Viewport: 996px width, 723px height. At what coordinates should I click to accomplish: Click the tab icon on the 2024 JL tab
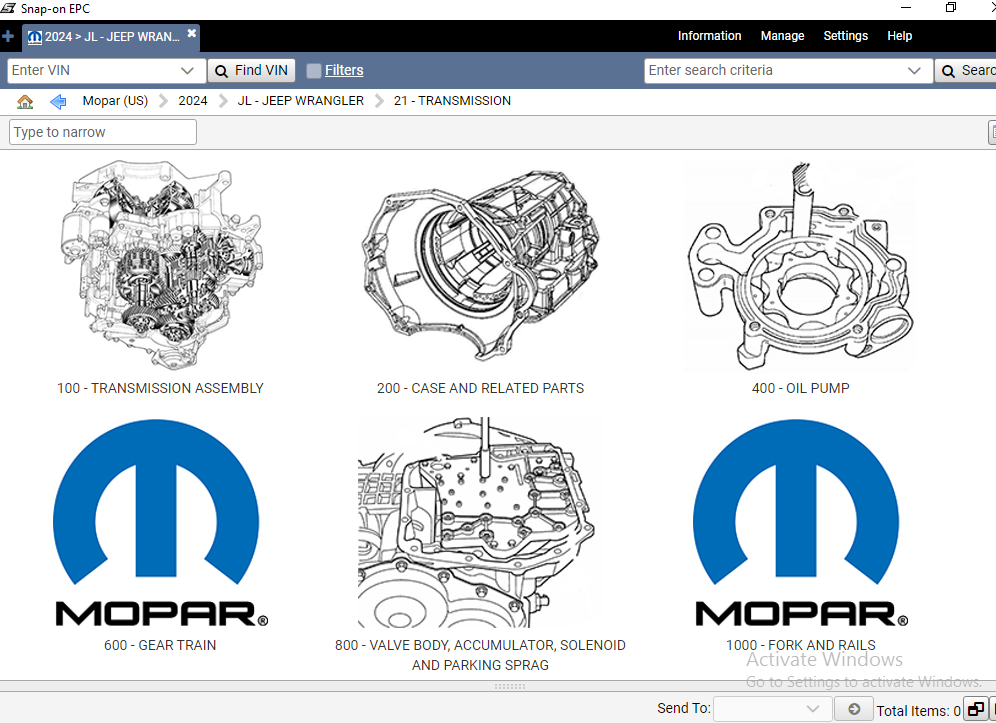pos(34,36)
